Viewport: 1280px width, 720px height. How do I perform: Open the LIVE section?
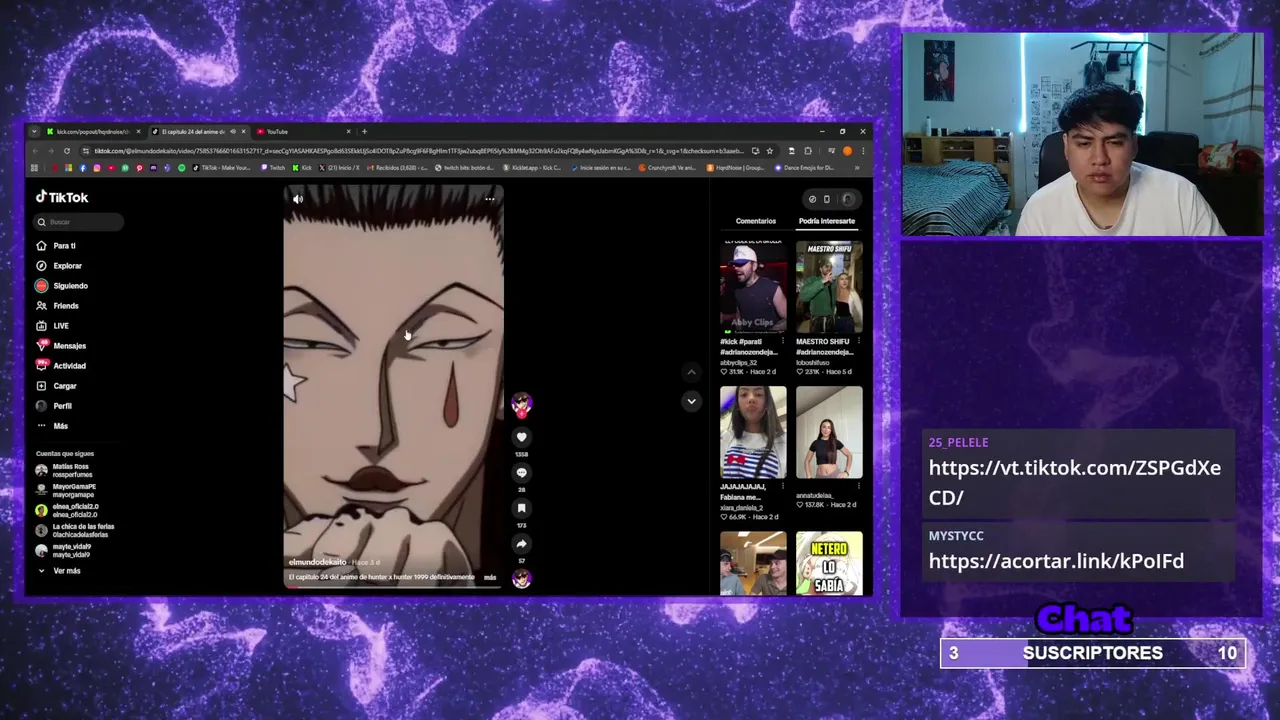coord(53,325)
